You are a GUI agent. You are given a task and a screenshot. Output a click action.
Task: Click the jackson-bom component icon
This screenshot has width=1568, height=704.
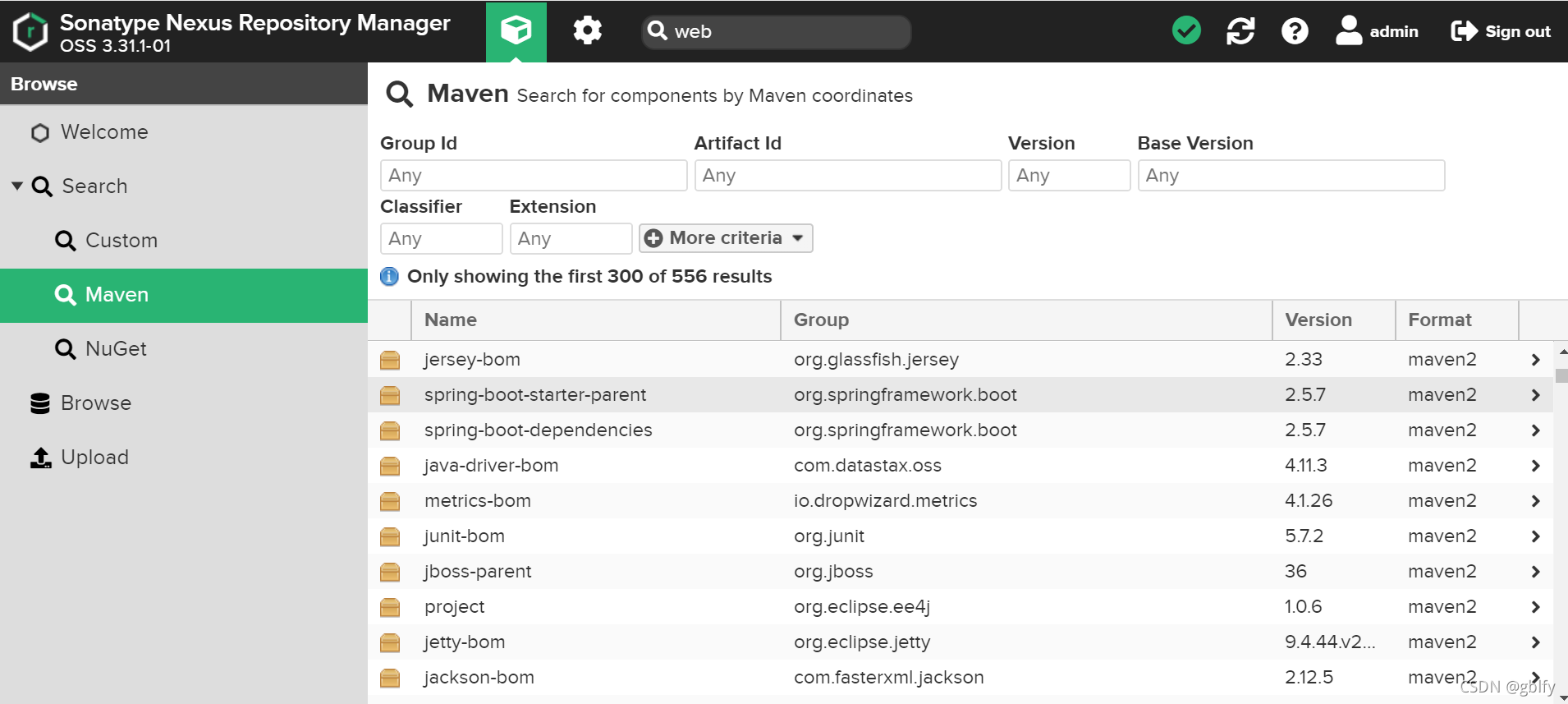click(390, 678)
